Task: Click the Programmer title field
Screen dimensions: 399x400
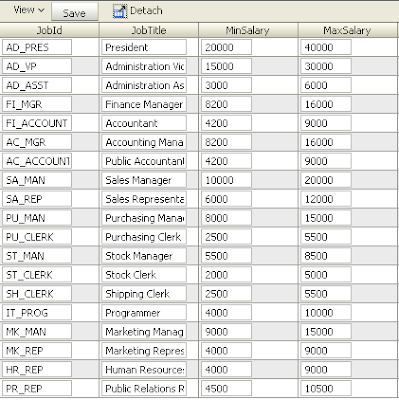Action: 144,313
